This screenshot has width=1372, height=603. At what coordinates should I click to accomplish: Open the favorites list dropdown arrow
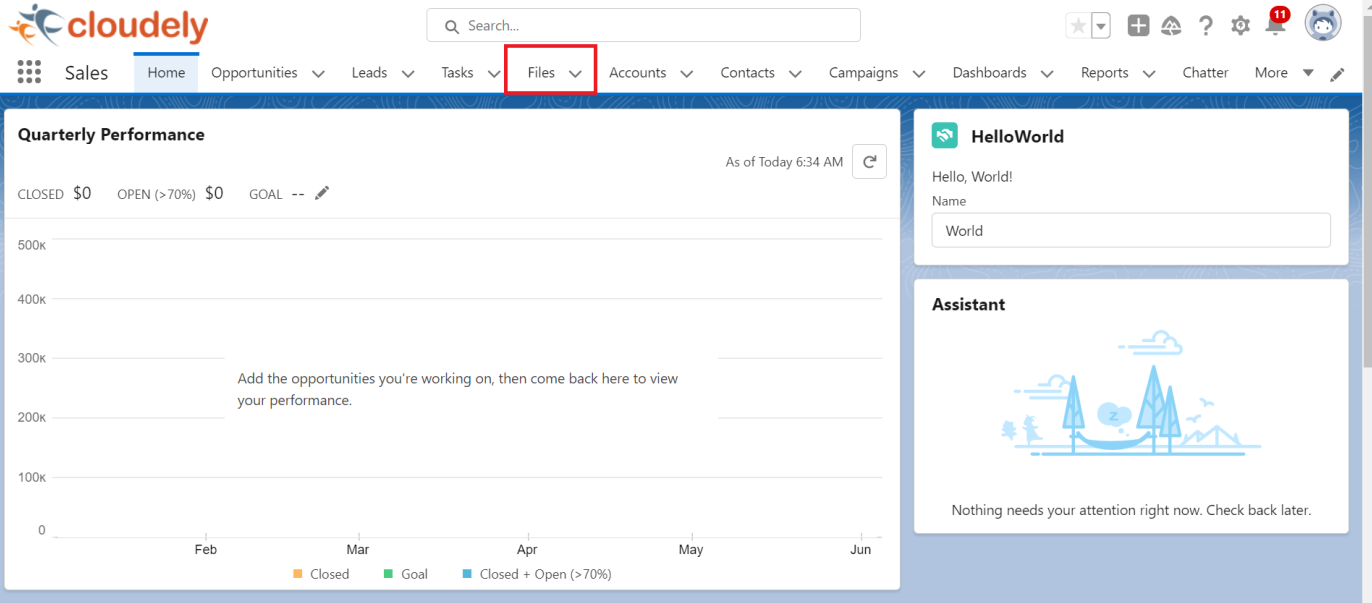[1101, 26]
